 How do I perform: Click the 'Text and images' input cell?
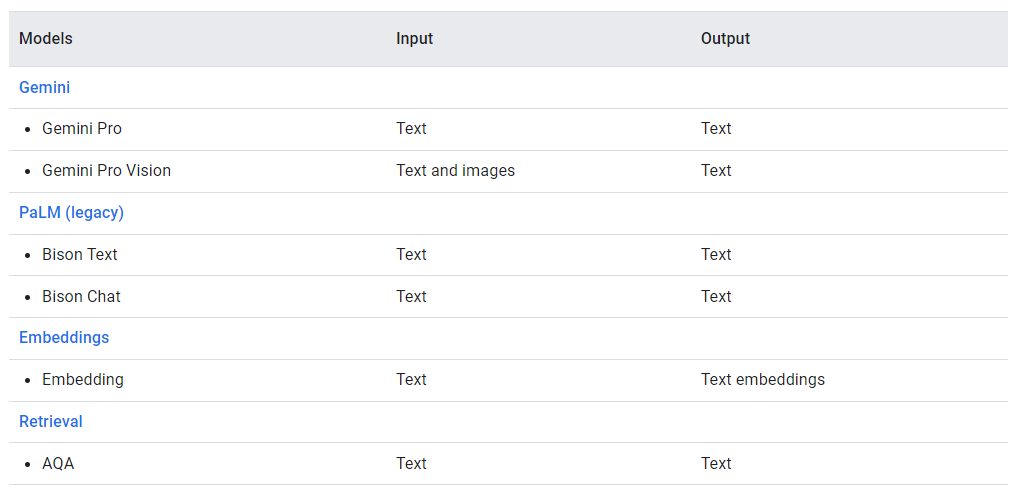coord(455,171)
